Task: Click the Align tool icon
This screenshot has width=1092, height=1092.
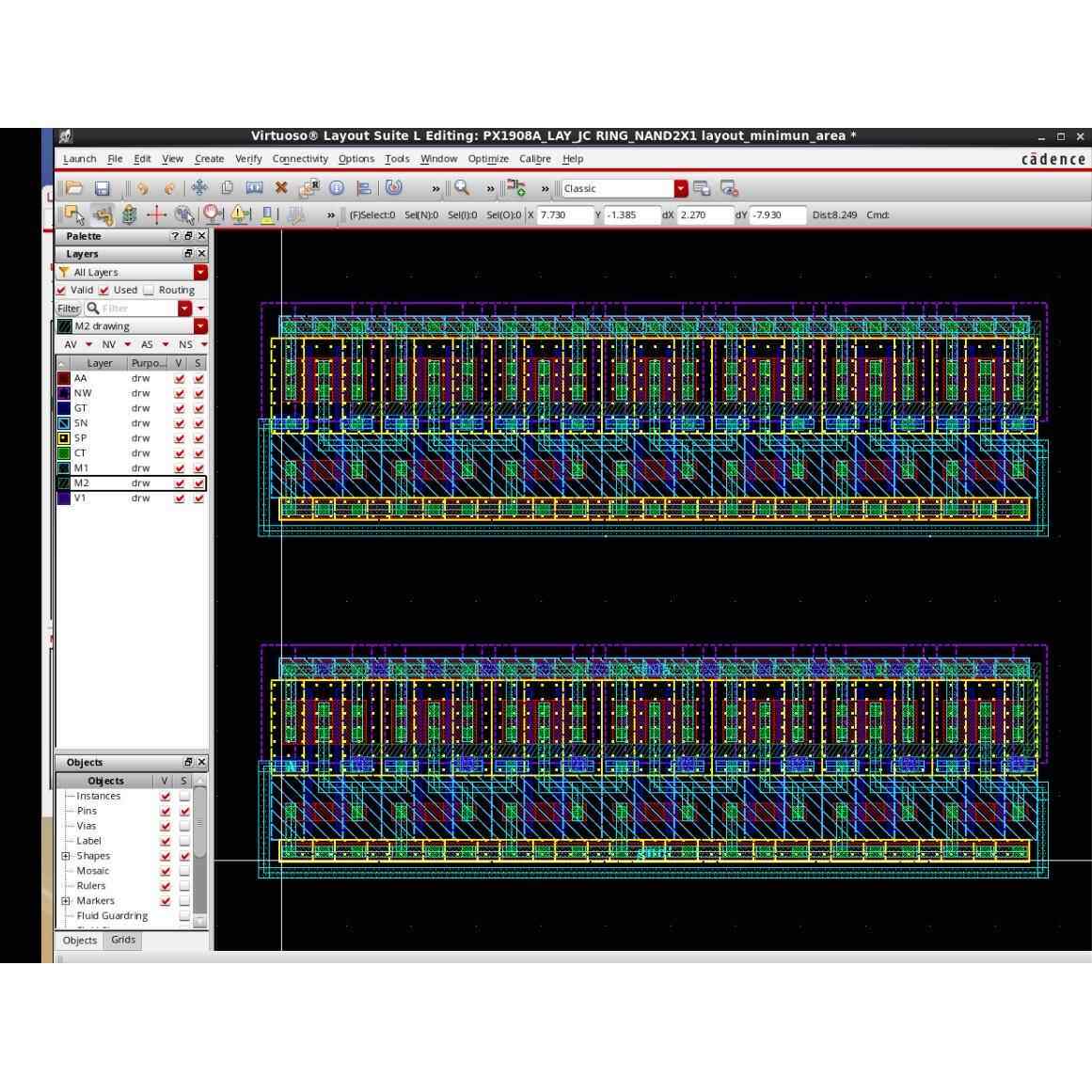Action: (x=364, y=188)
